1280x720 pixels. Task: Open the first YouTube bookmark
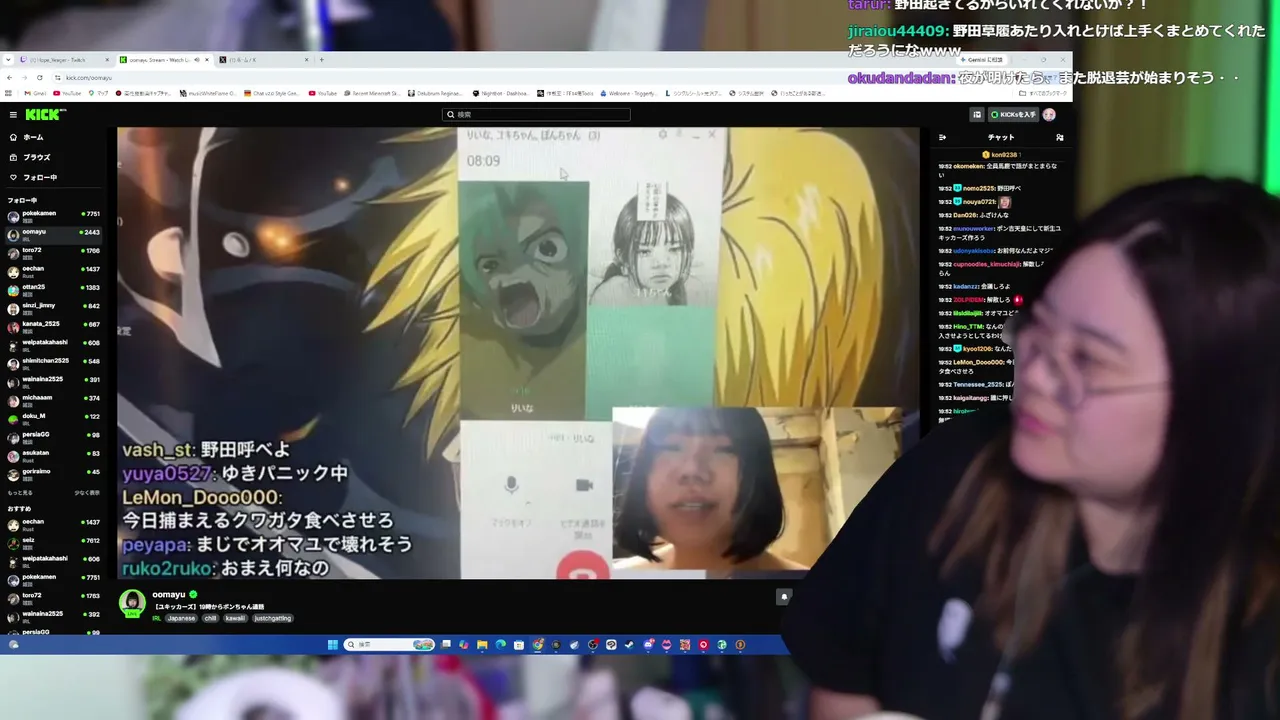67,93
